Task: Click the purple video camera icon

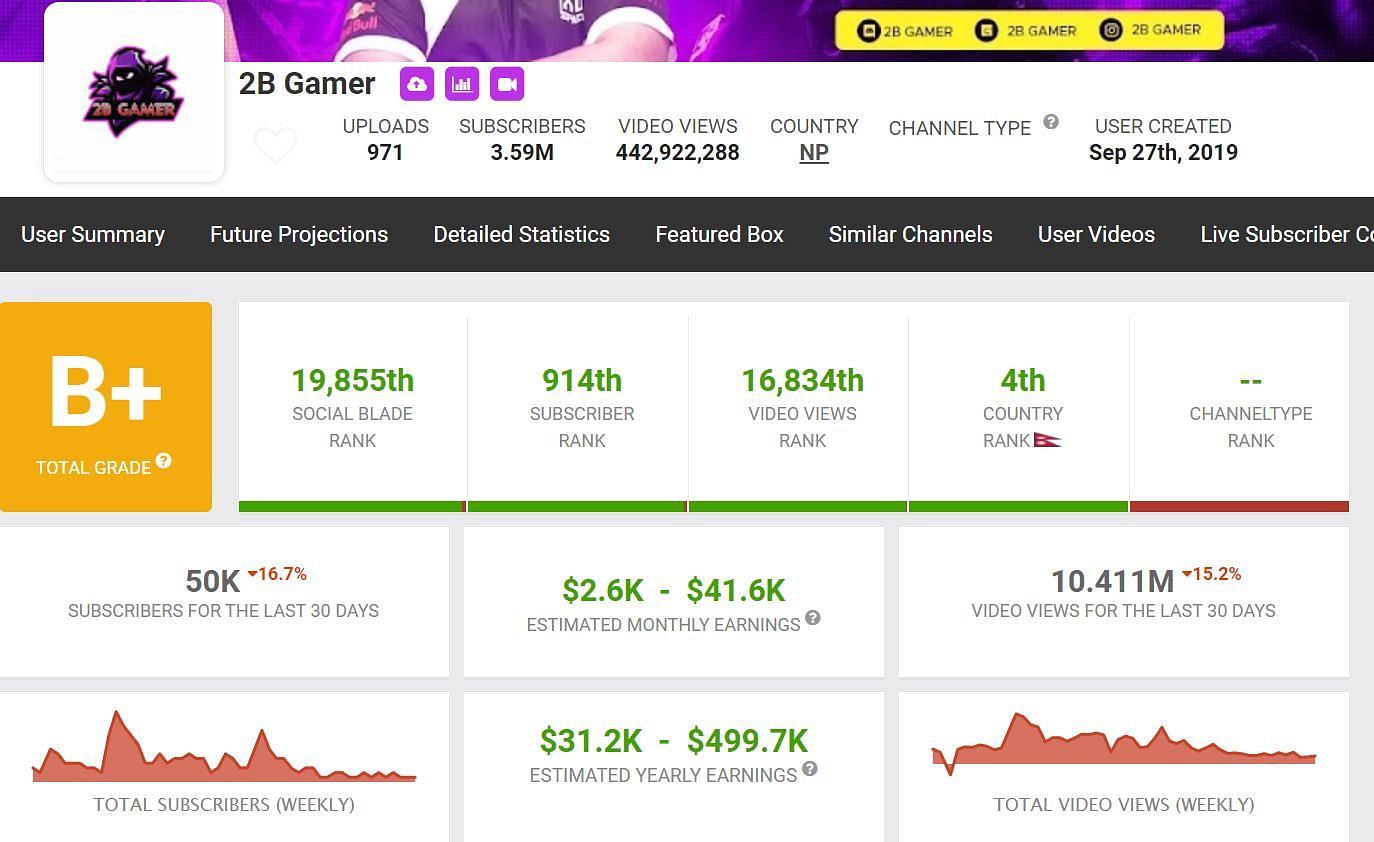Action: pyautogui.click(x=507, y=84)
